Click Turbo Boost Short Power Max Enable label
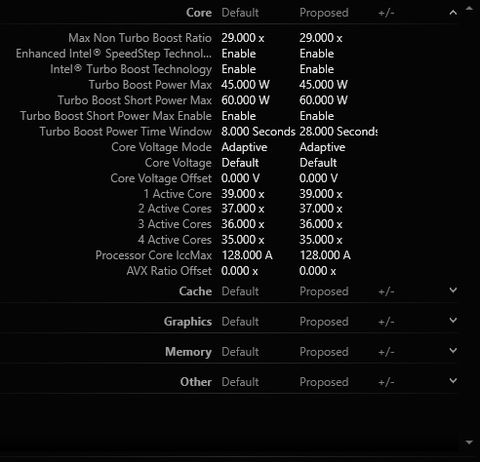Screen dimensions: 480x462 pyautogui.click(x=116, y=116)
